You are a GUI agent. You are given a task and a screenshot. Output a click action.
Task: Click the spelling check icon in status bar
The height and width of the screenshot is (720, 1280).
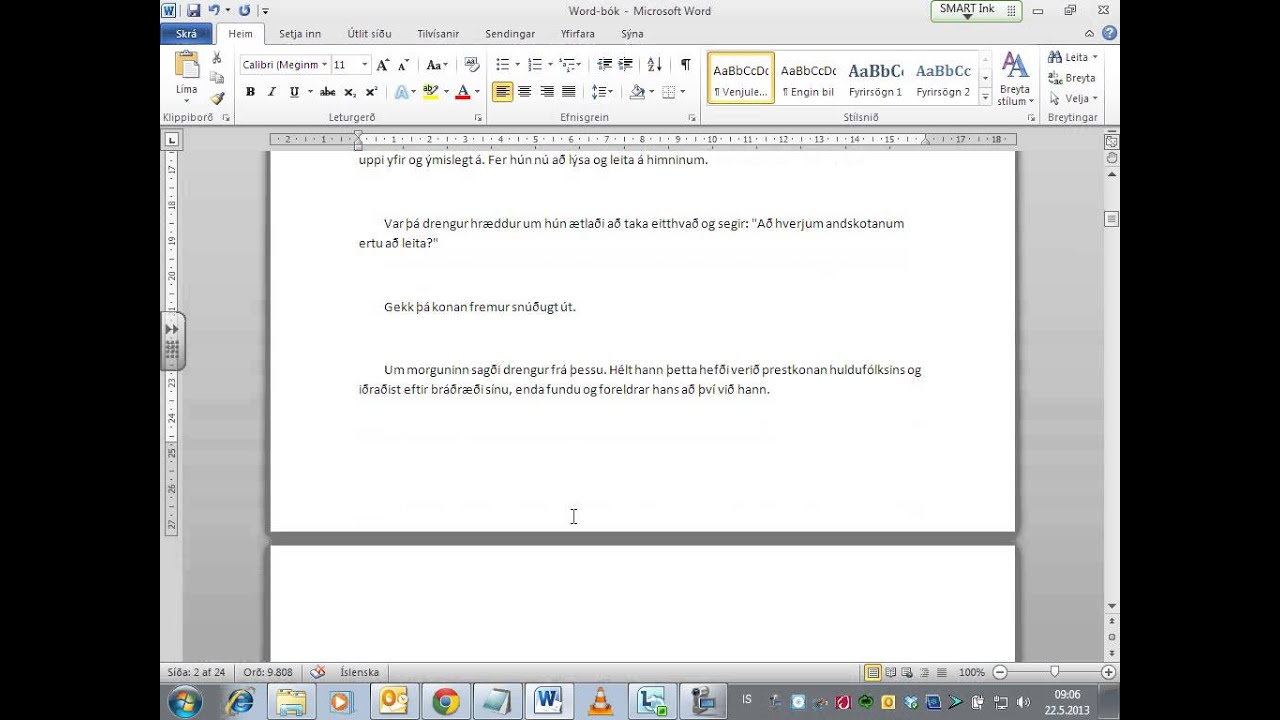318,672
